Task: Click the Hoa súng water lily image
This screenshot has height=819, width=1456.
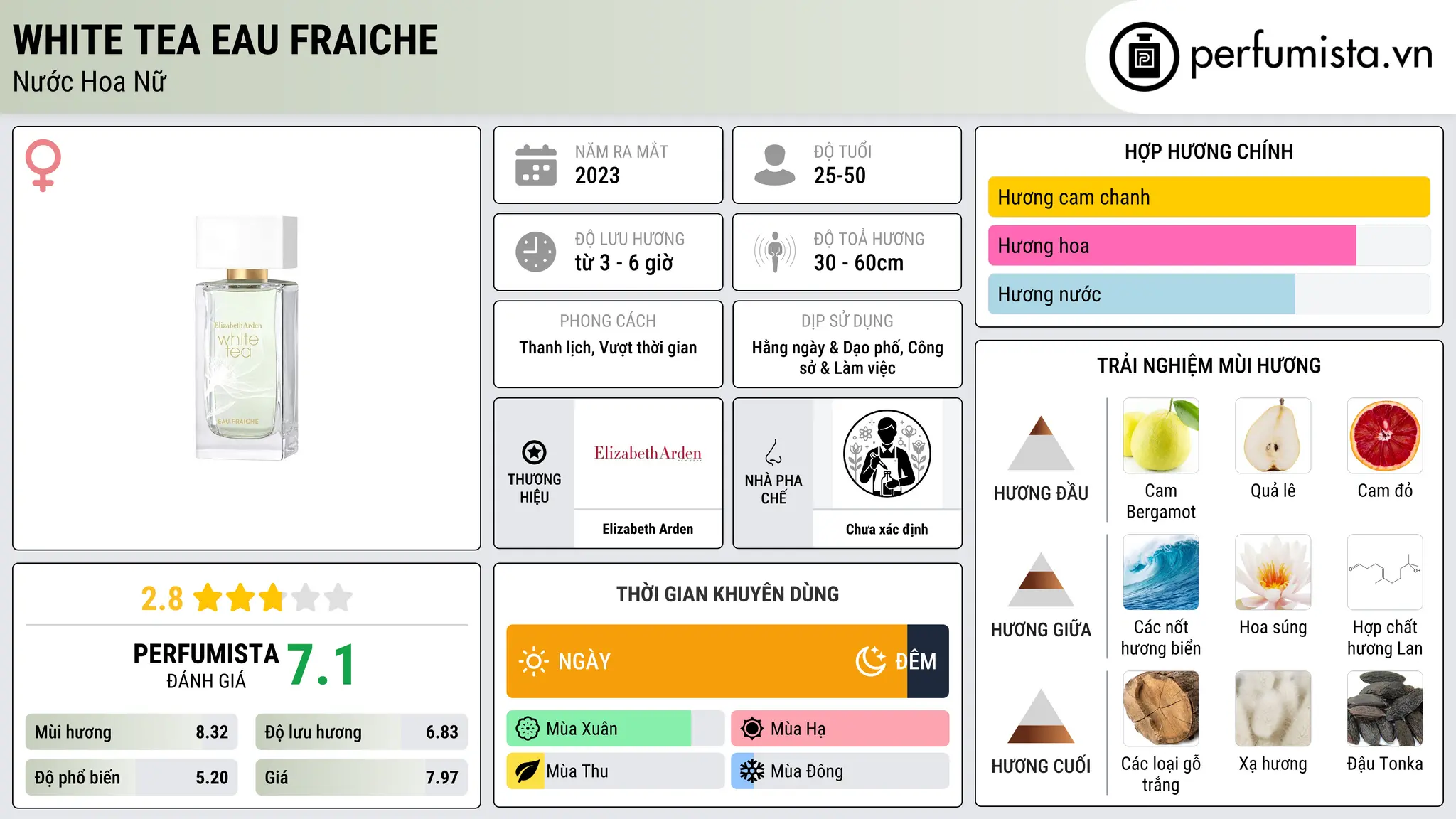Action: [1273, 572]
